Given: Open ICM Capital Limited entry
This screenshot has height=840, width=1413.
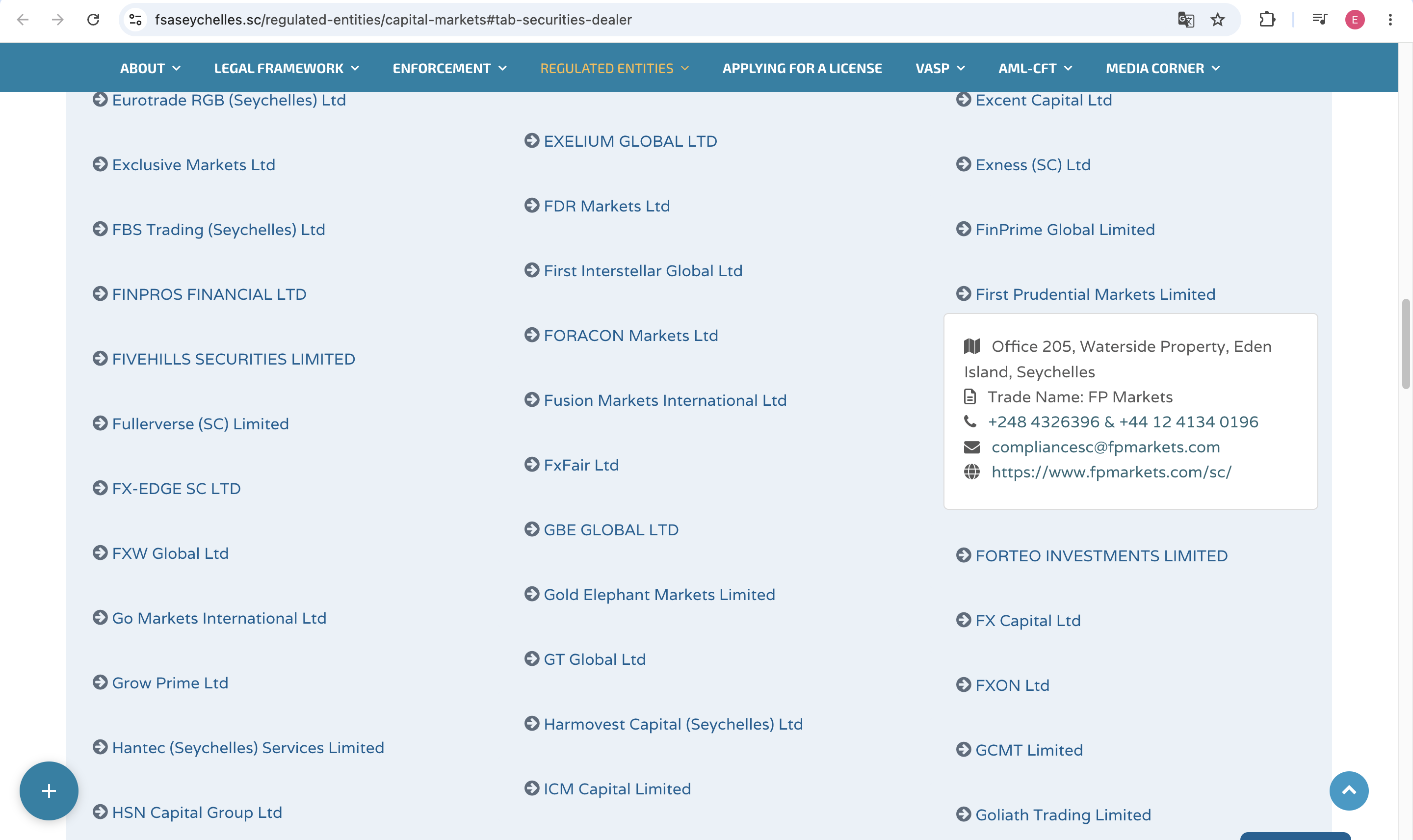Looking at the screenshot, I should pyautogui.click(x=617, y=789).
